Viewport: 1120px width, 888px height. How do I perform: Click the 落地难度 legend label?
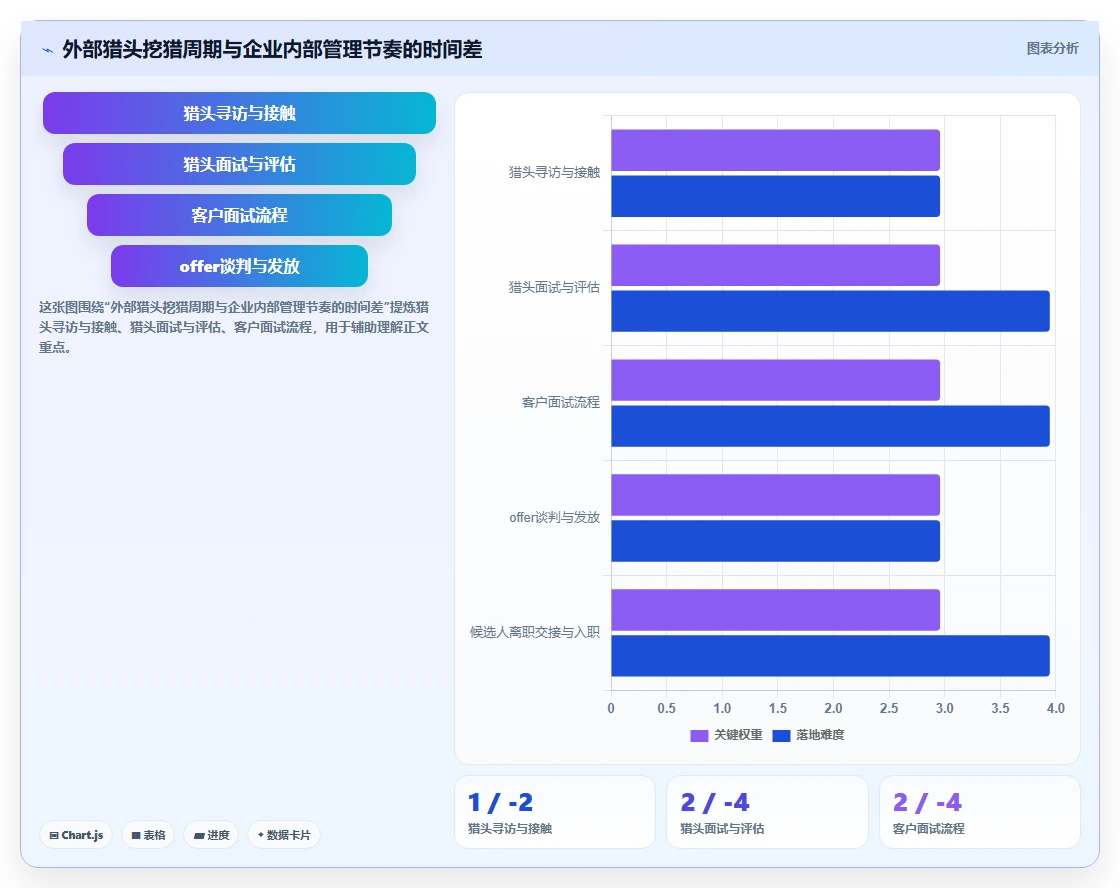(820, 735)
